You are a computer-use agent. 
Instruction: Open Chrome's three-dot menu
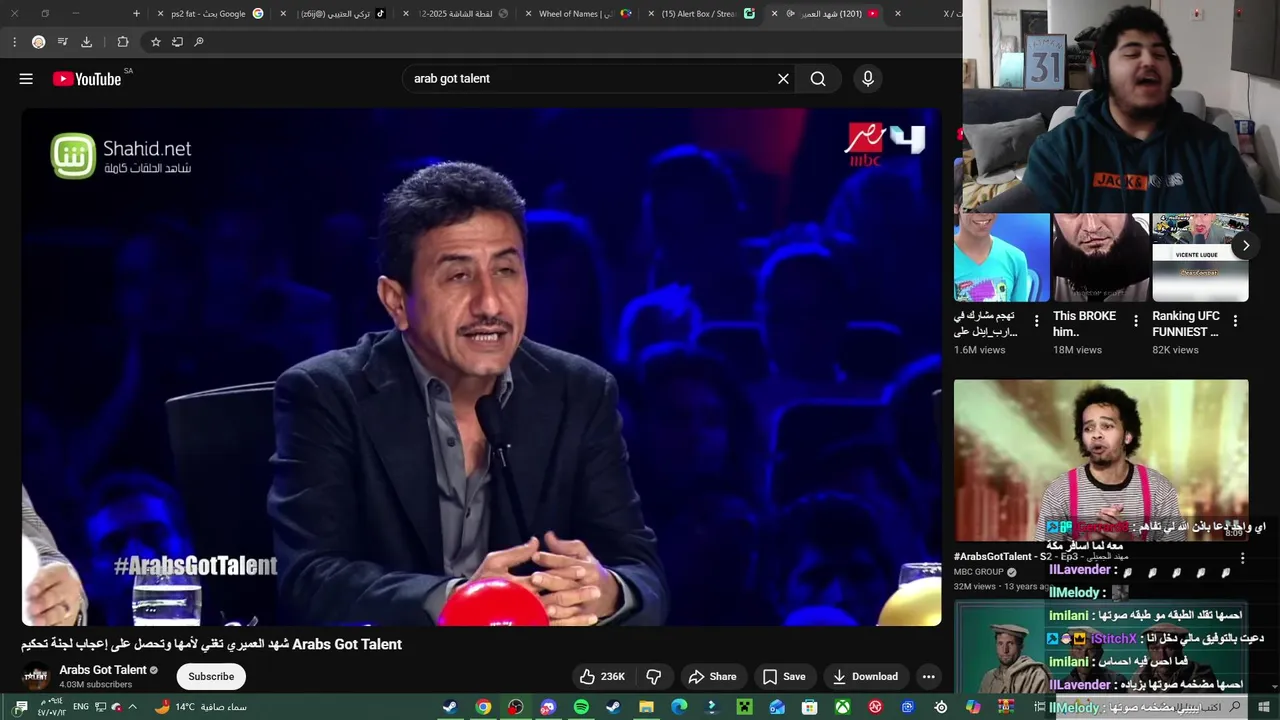coord(14,42)
